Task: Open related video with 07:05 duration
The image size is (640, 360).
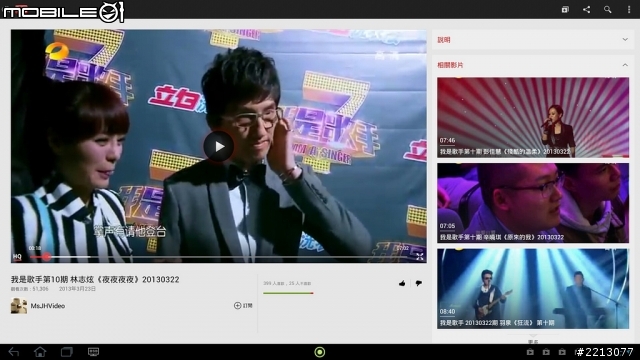Action: 533,203
